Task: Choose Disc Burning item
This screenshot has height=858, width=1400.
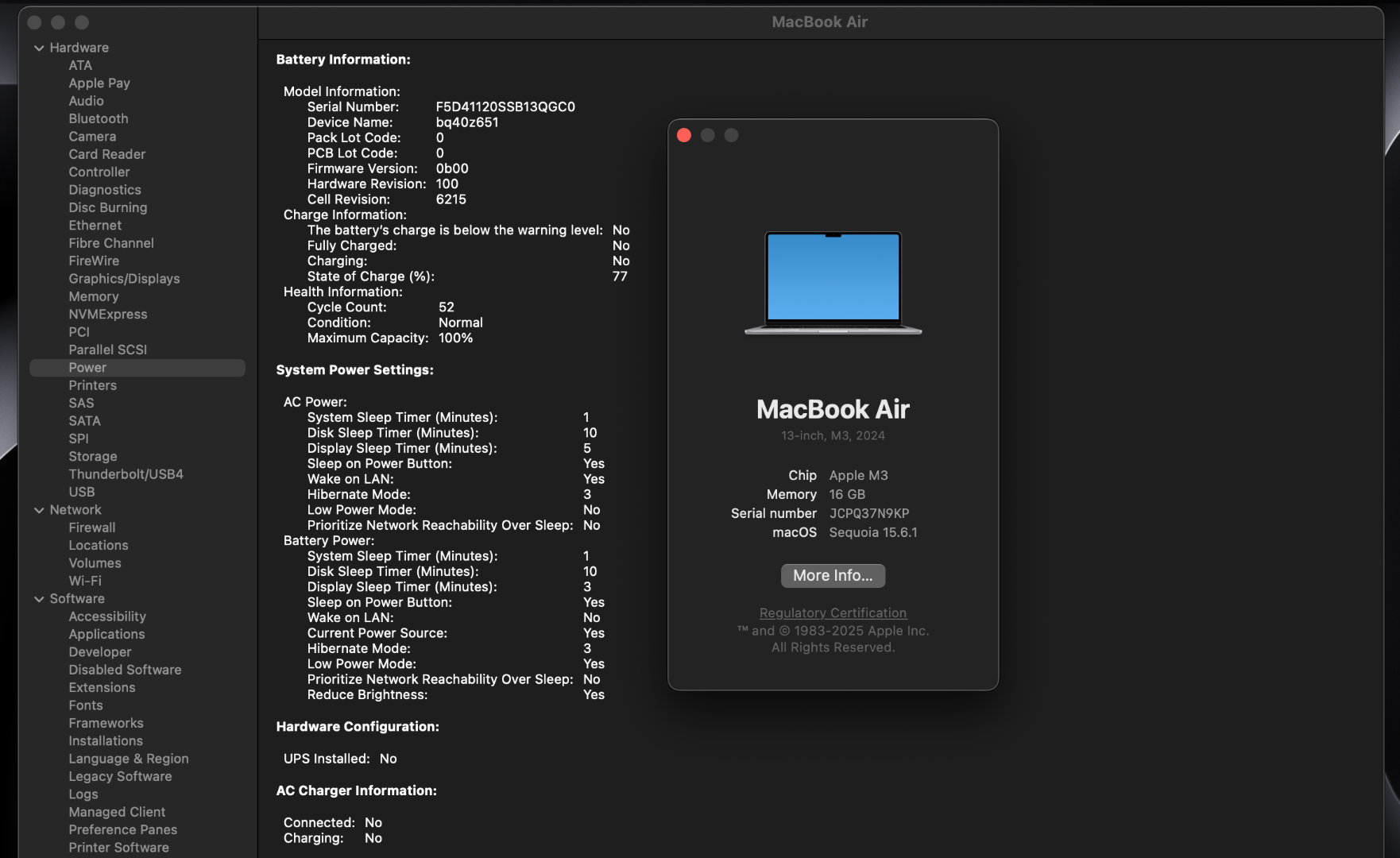Action: (x=108, y=207)
